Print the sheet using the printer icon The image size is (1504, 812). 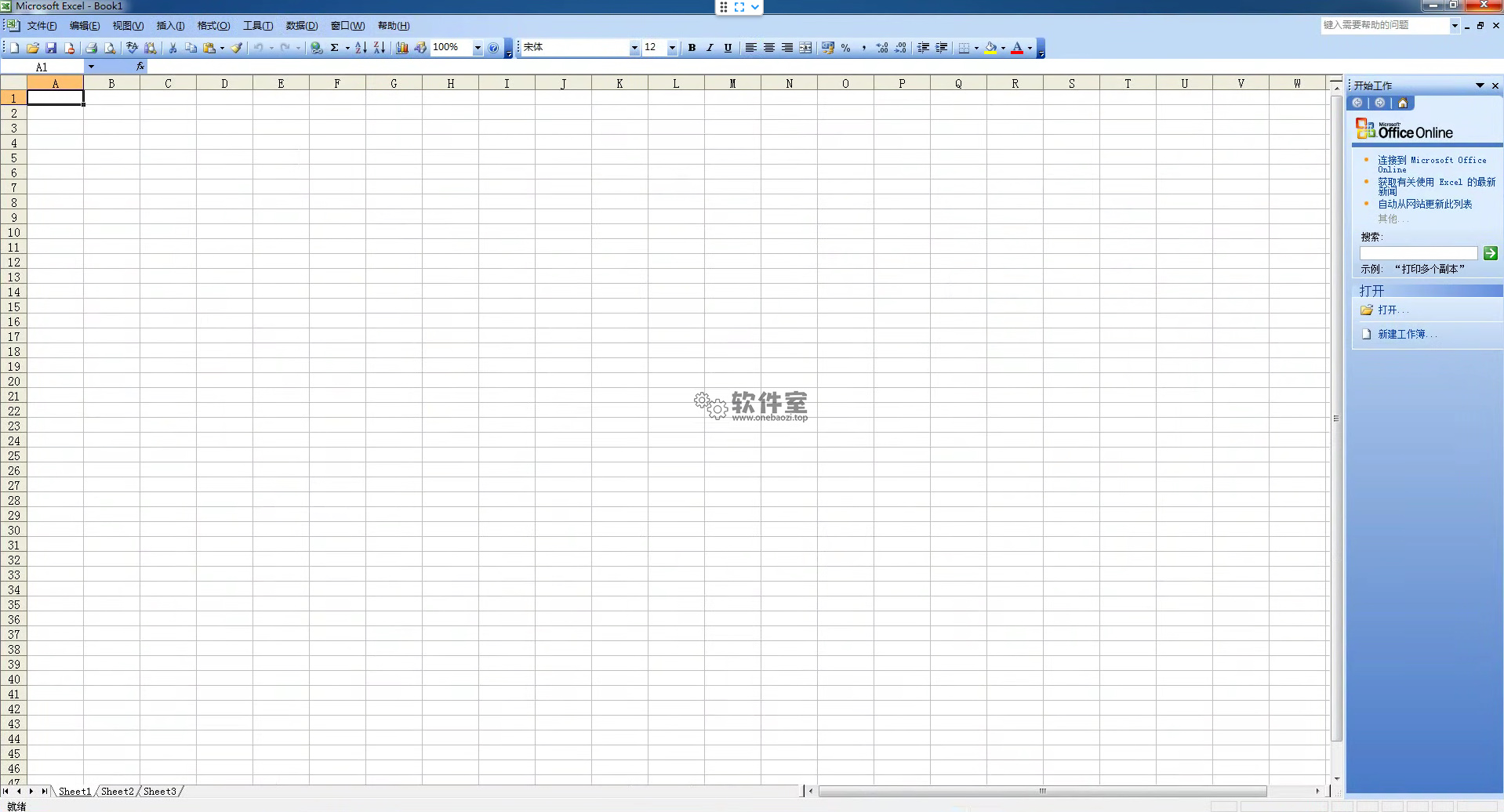(x=91, y=48)
